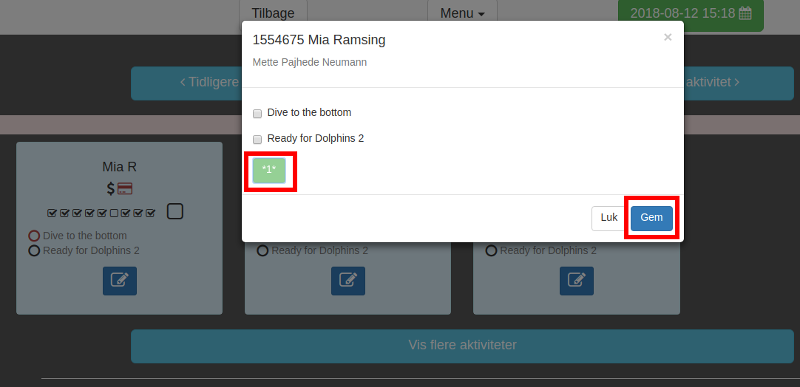Go back using the Tilbage button
Screen dimensions: 800x387
273,13
